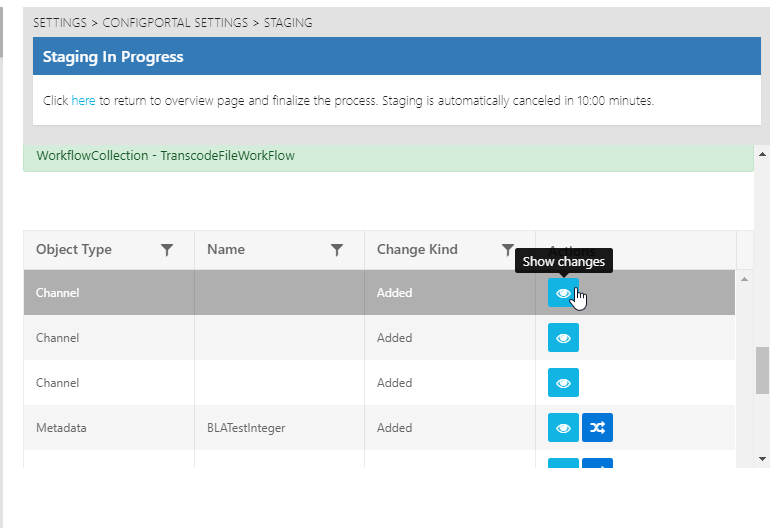Viewport: 770px width, 528px height.
Task: Click the outer vertical scrollbar thumb
Action: (762, 370)
